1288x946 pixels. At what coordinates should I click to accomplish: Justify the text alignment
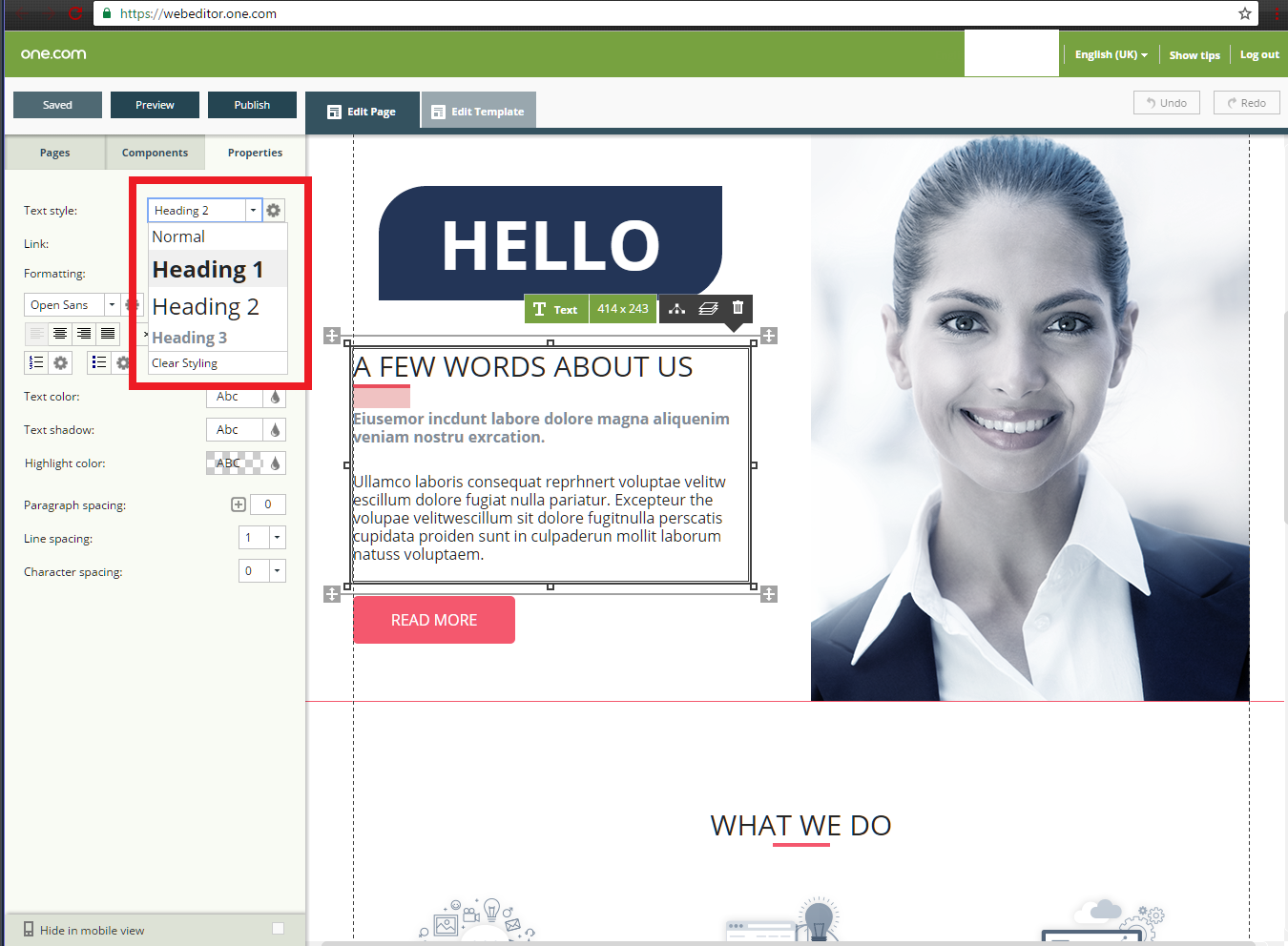pyautogui.click(x=108, y=333)
